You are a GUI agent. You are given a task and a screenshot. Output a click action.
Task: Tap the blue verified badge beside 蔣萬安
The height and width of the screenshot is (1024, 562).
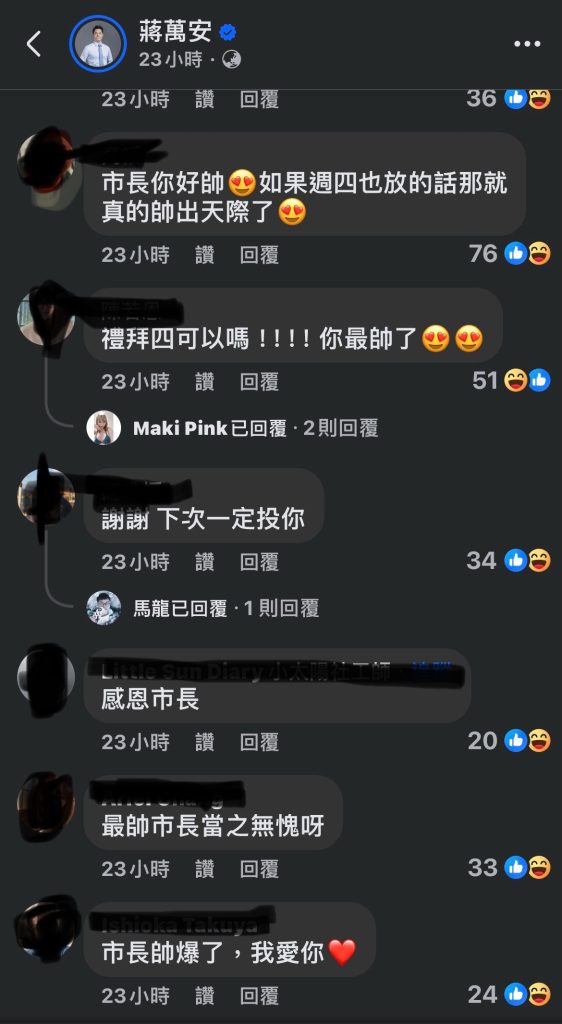[228, 32]
